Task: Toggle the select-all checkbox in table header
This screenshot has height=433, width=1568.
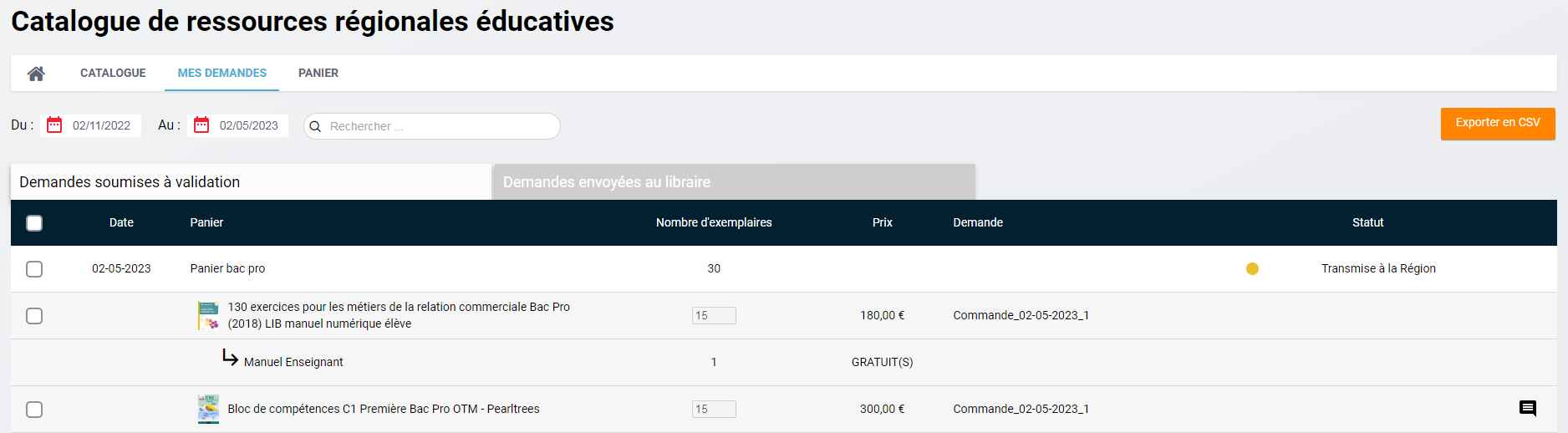Action: (x=34, y=223)
